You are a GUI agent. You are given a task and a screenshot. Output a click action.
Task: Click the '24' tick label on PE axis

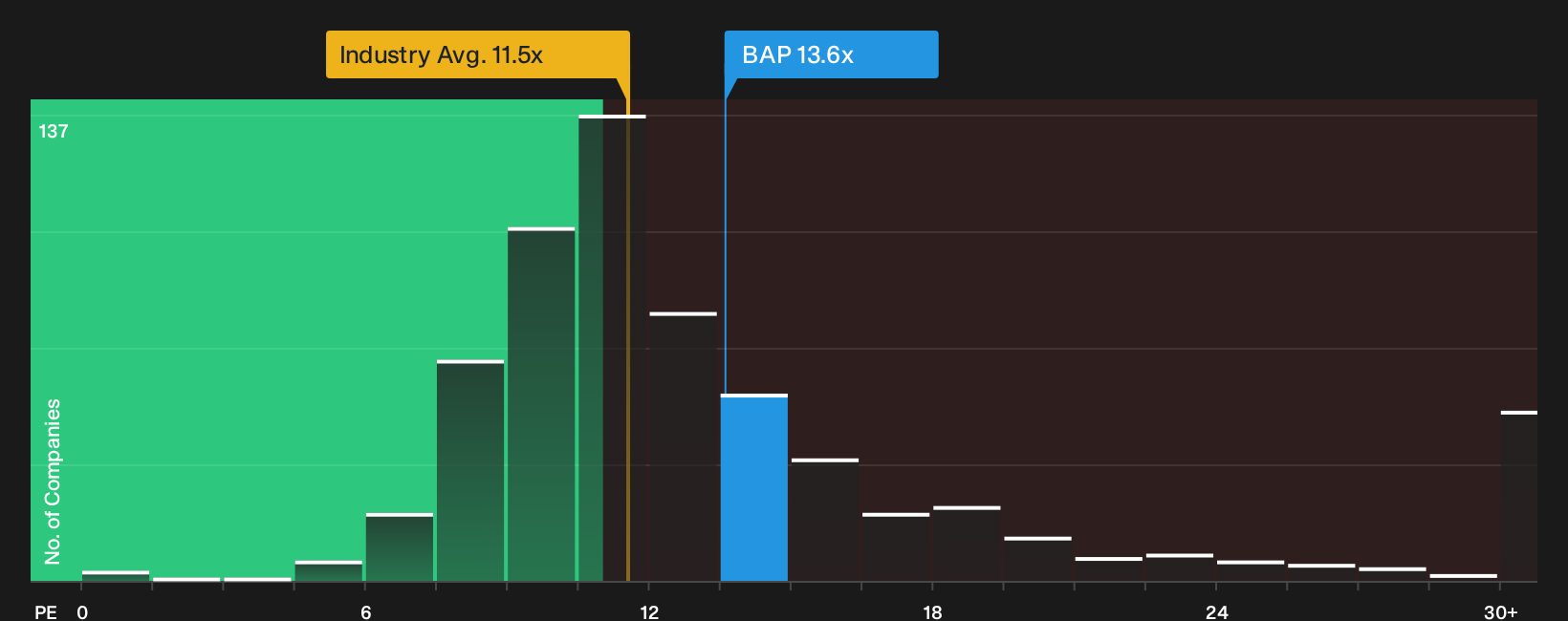pos(1217,612)
